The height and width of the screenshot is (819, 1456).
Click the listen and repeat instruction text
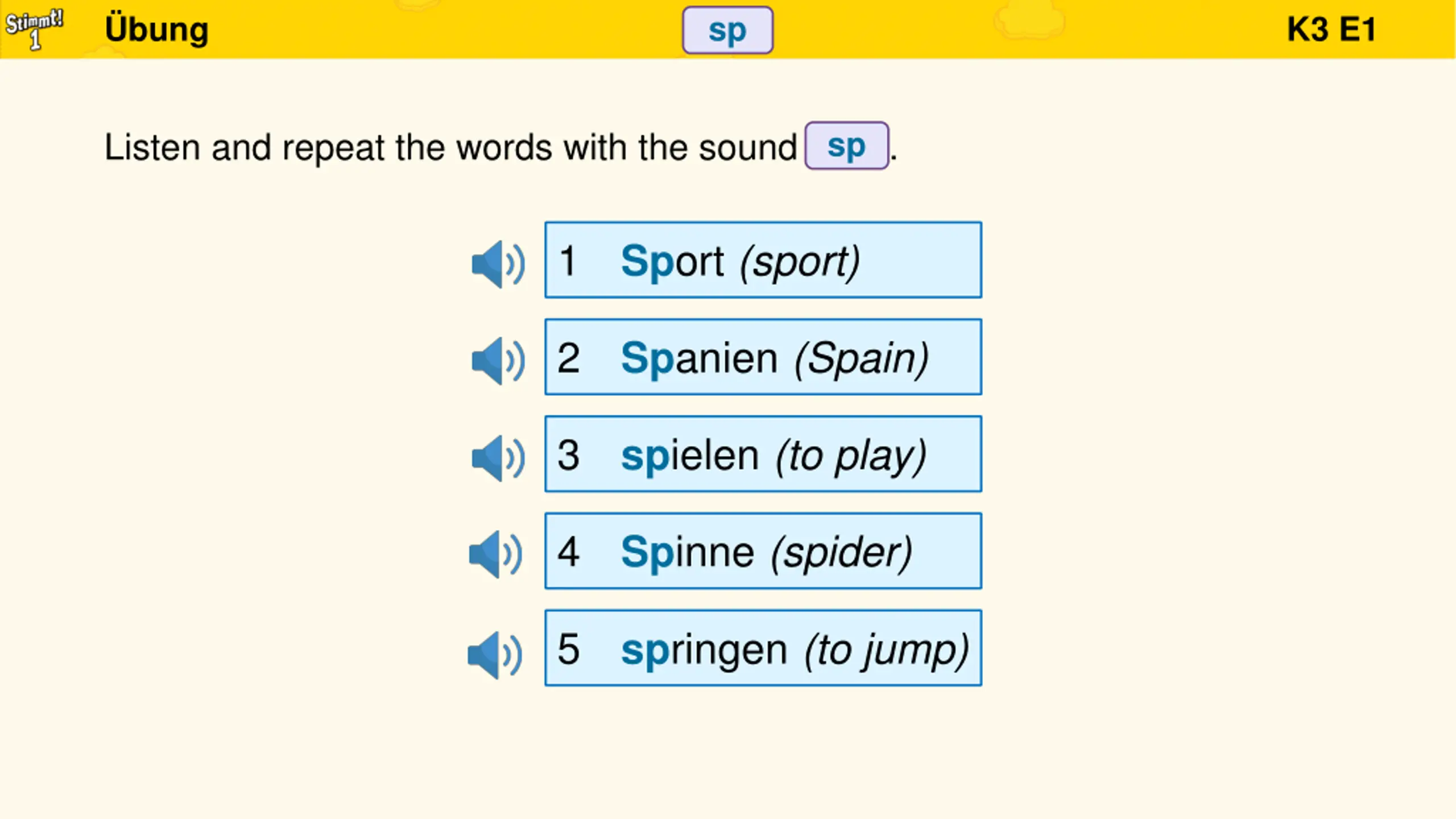tap(450, 147)
